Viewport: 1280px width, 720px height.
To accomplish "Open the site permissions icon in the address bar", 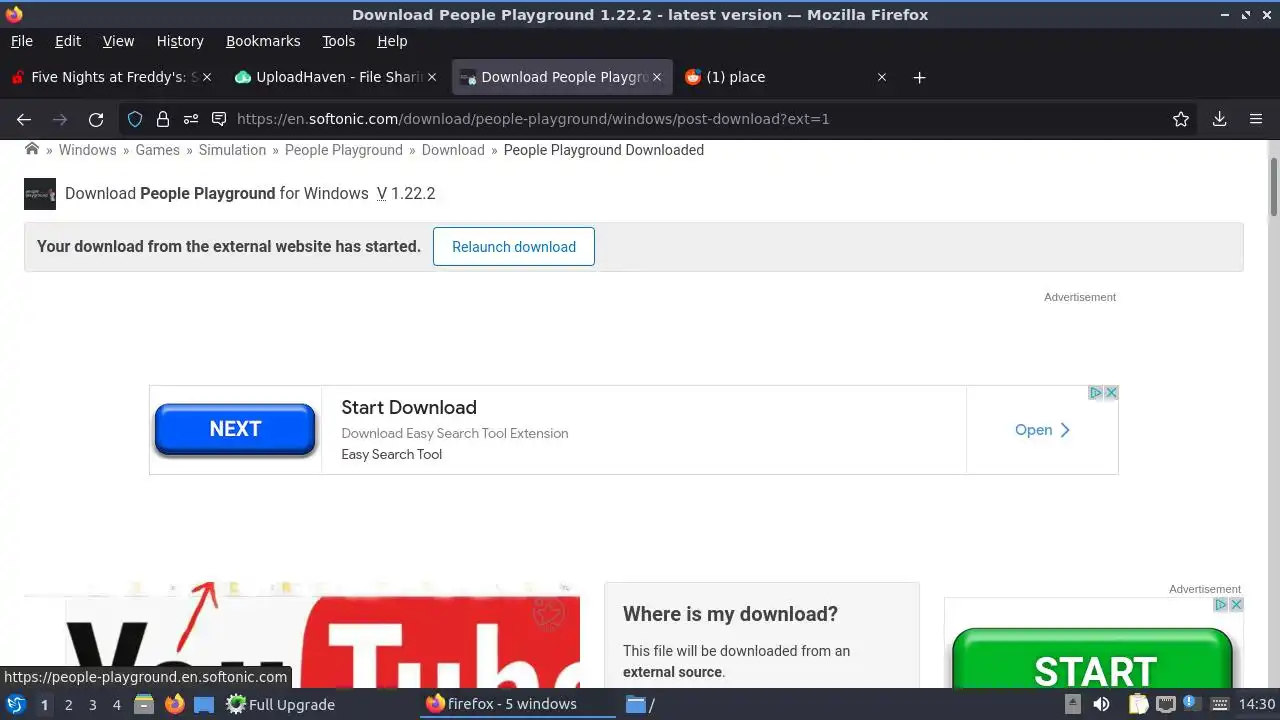I will point(190,119).
